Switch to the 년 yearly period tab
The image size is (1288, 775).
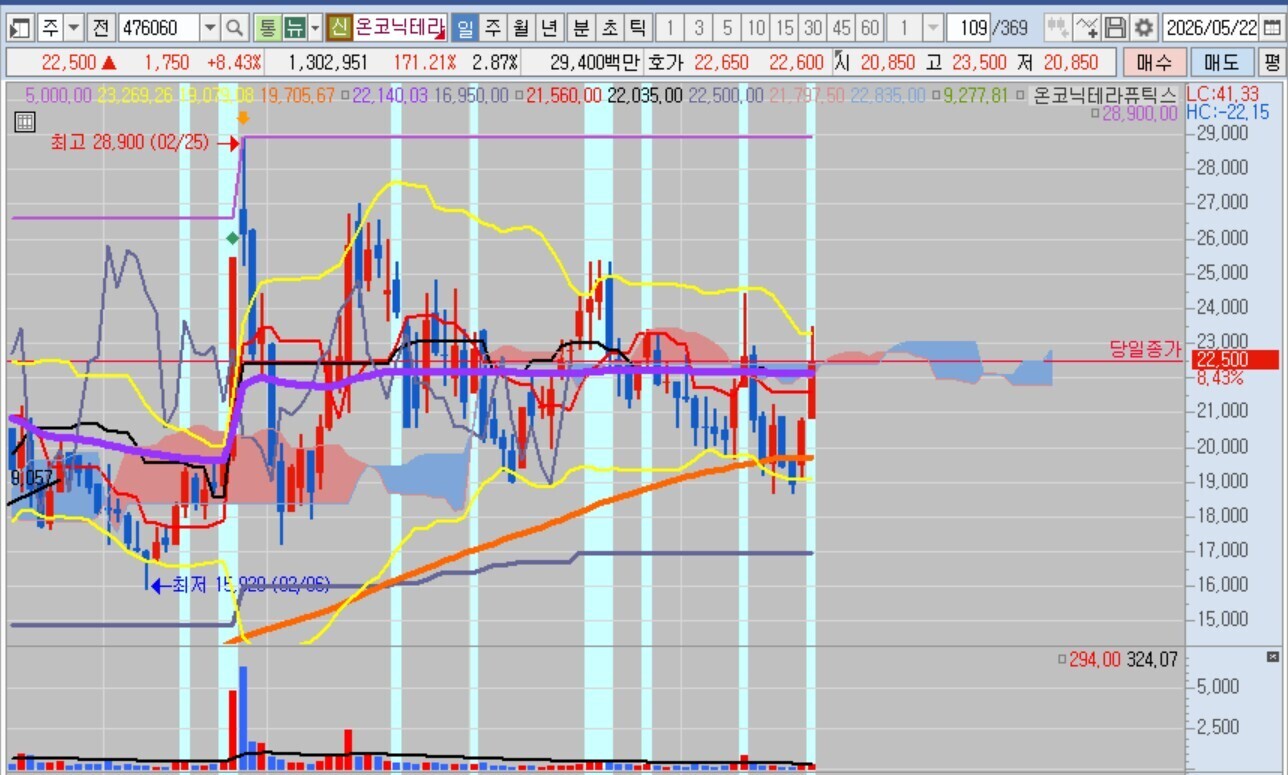click(550, 27)
